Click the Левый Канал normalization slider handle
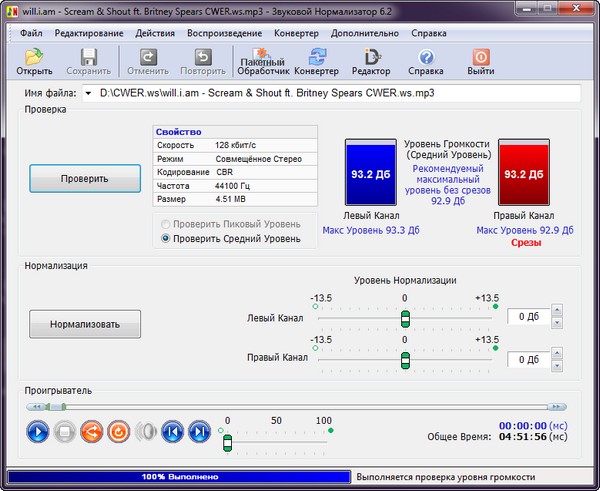Screen dimensions: 600x491 [405, 318]
